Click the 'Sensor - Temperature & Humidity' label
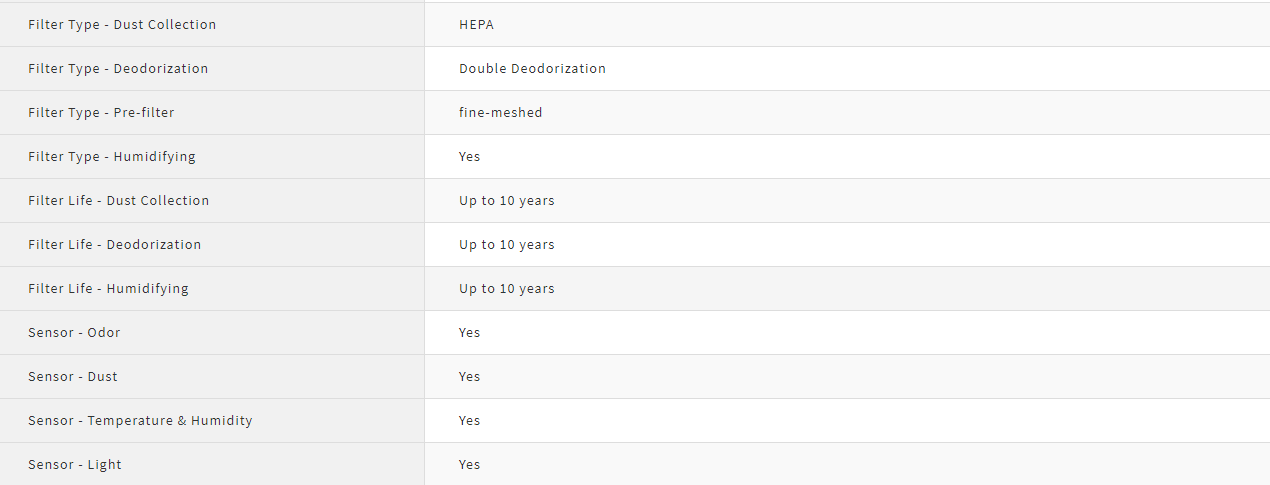The height and width of the screenshot is (485, 1270). [140, 421]
